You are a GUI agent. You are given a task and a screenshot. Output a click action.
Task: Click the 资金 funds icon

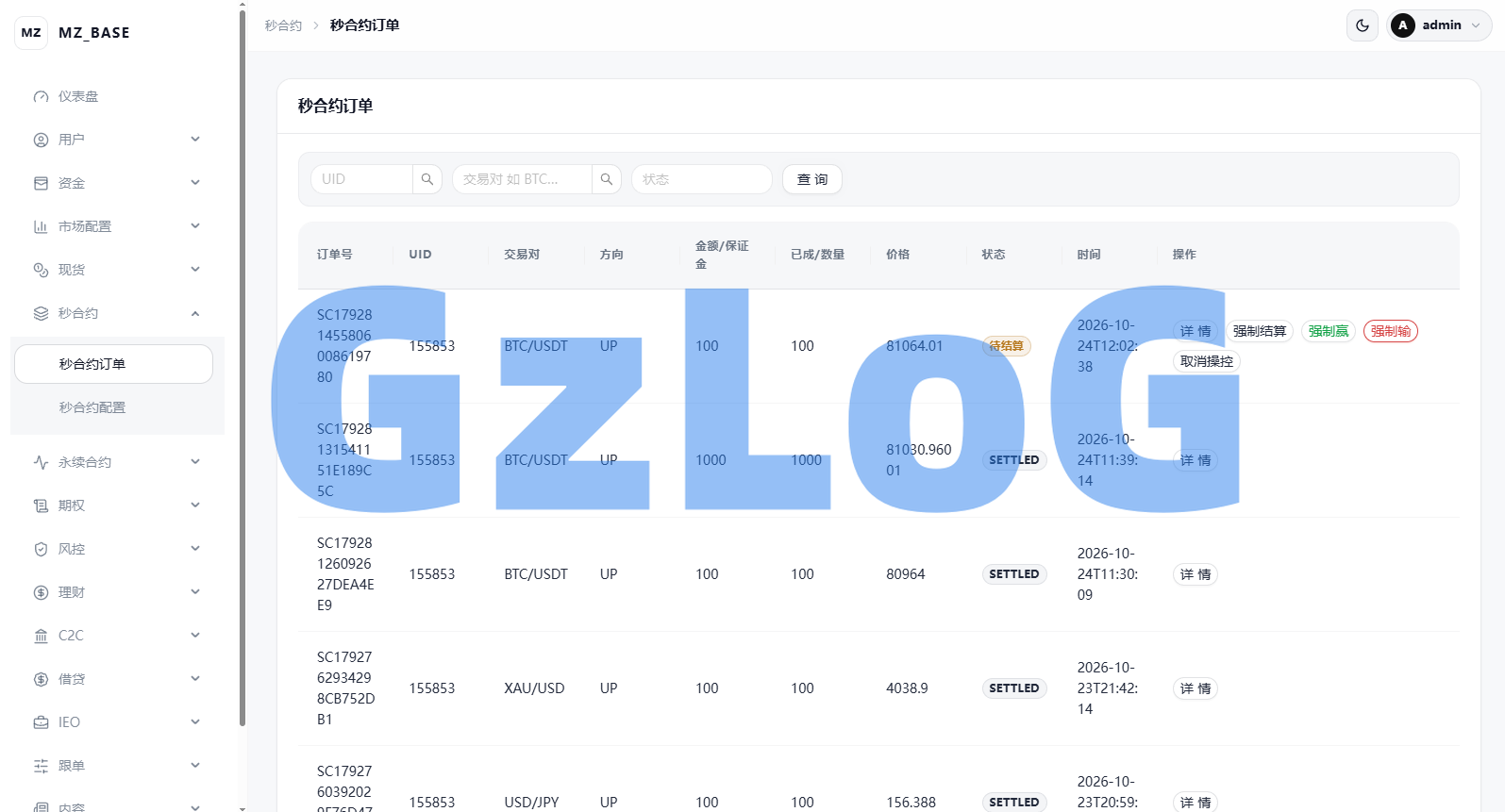41,183
